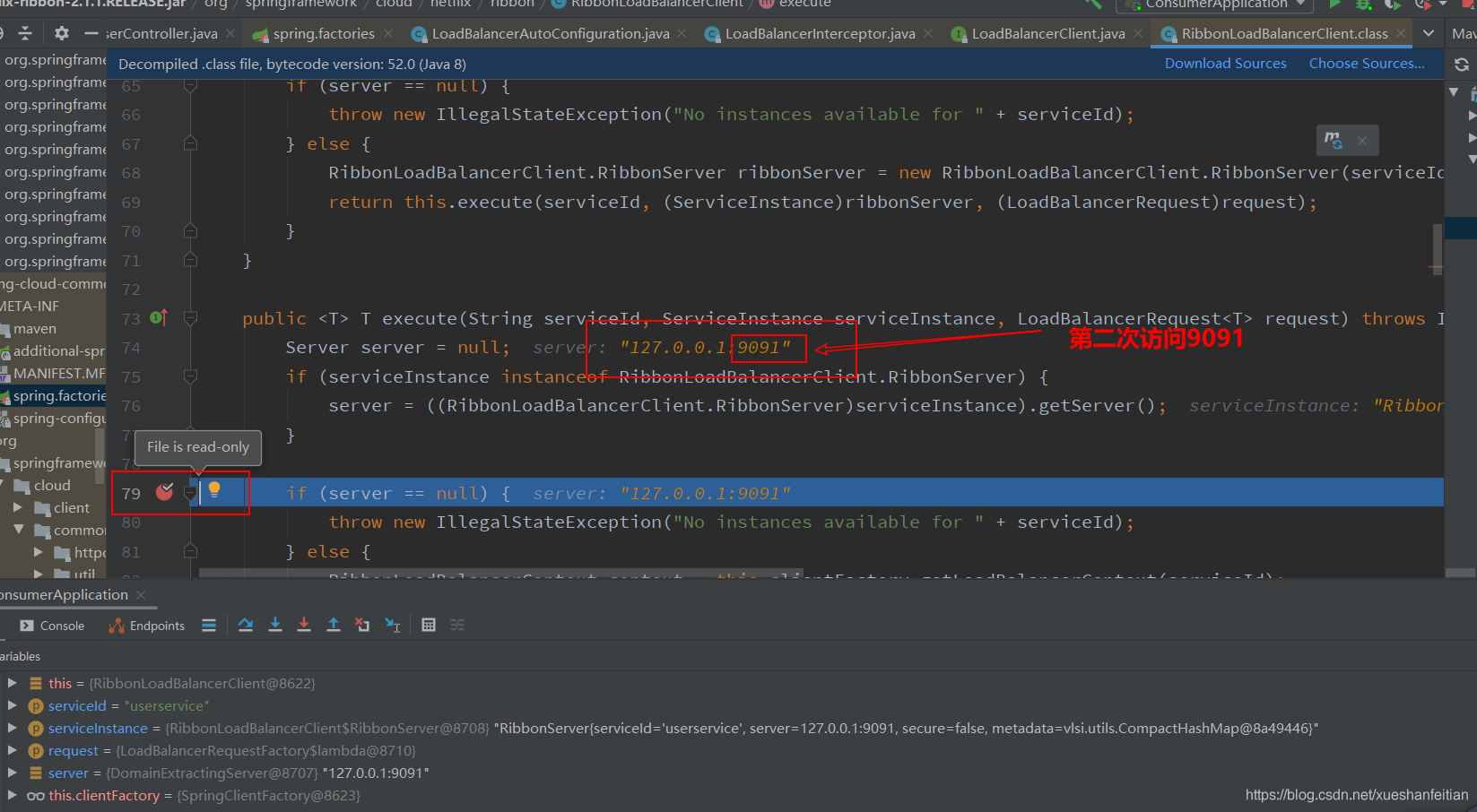The image size is (1477, 812).
Task: Switch to LoadBalancerInterceptor.java tab
Action: coord(820,33)
